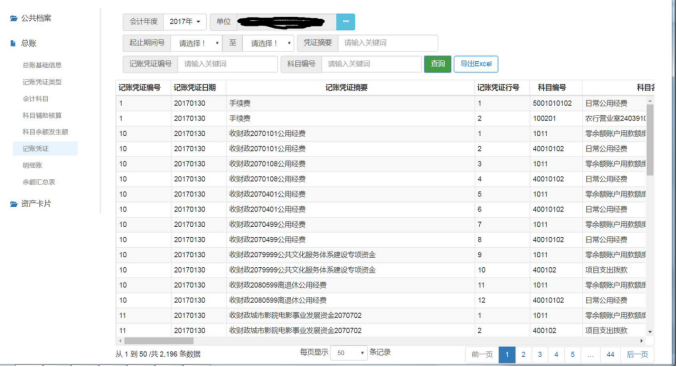677x367 pixels.
Task: Open the starting period 请选择 dropdown
Action: [x=196, y=43]
